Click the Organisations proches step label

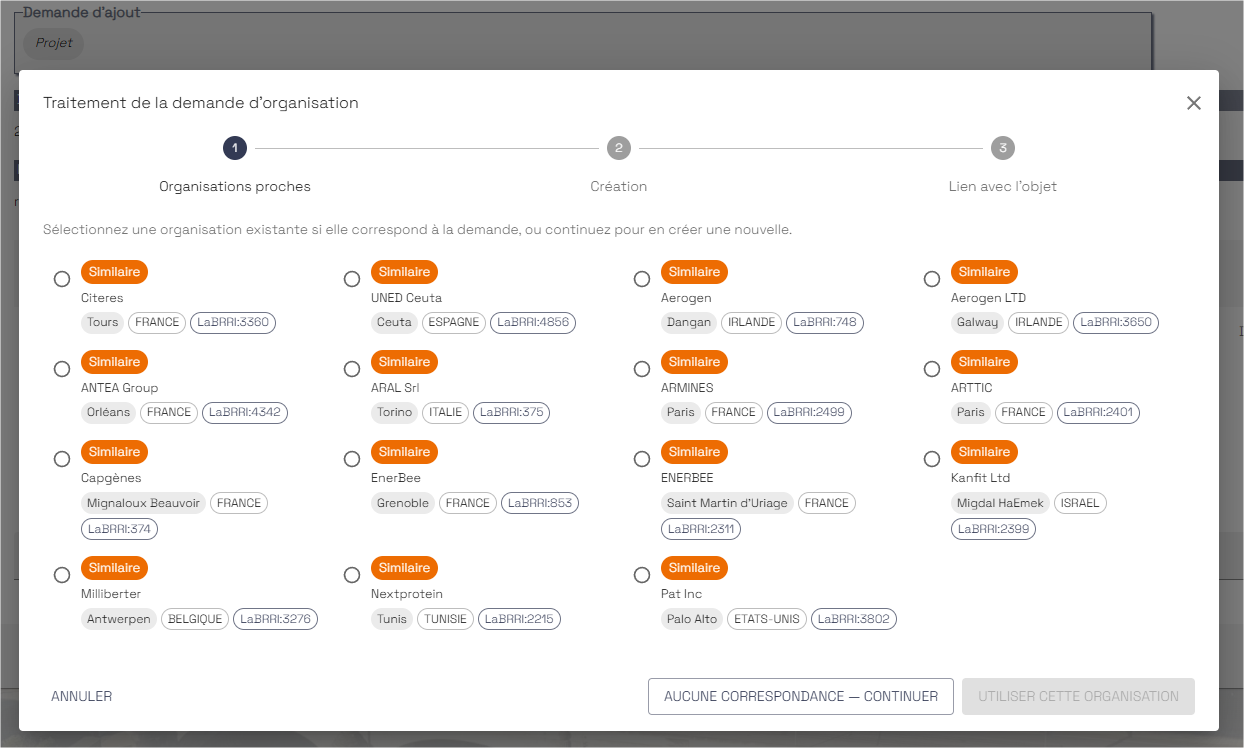pyautogui.click(x=235, y=187)
